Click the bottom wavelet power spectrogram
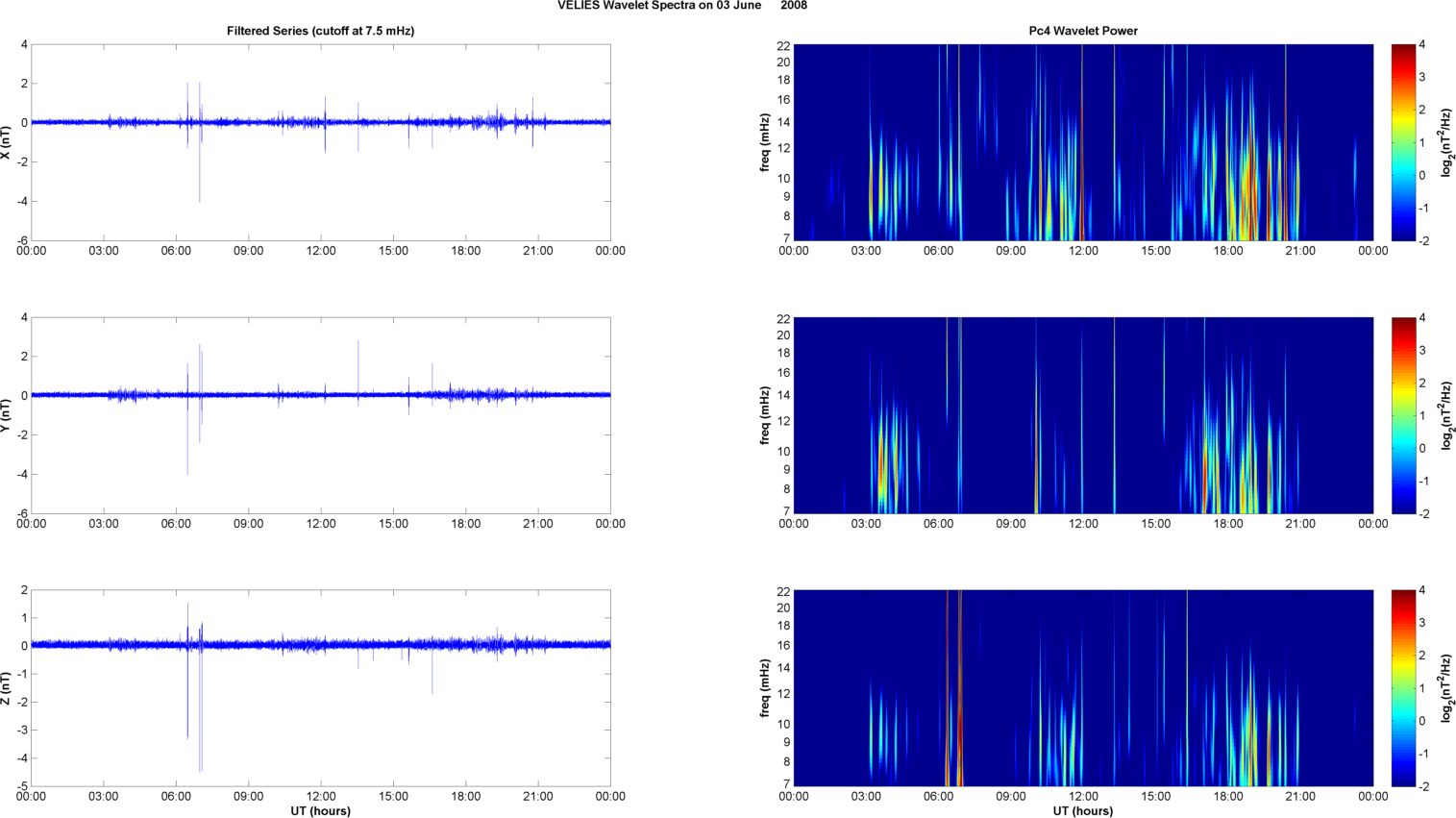The image size is (1456, 818). [1082, 688]
